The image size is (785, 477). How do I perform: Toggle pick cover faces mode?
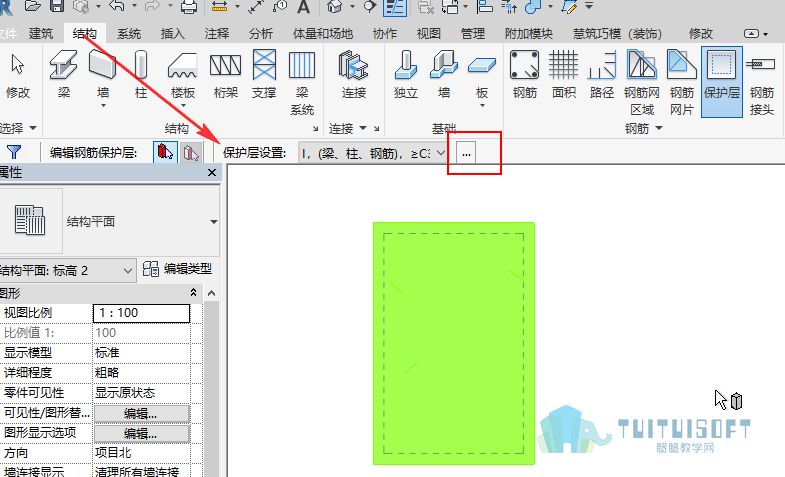191,152
